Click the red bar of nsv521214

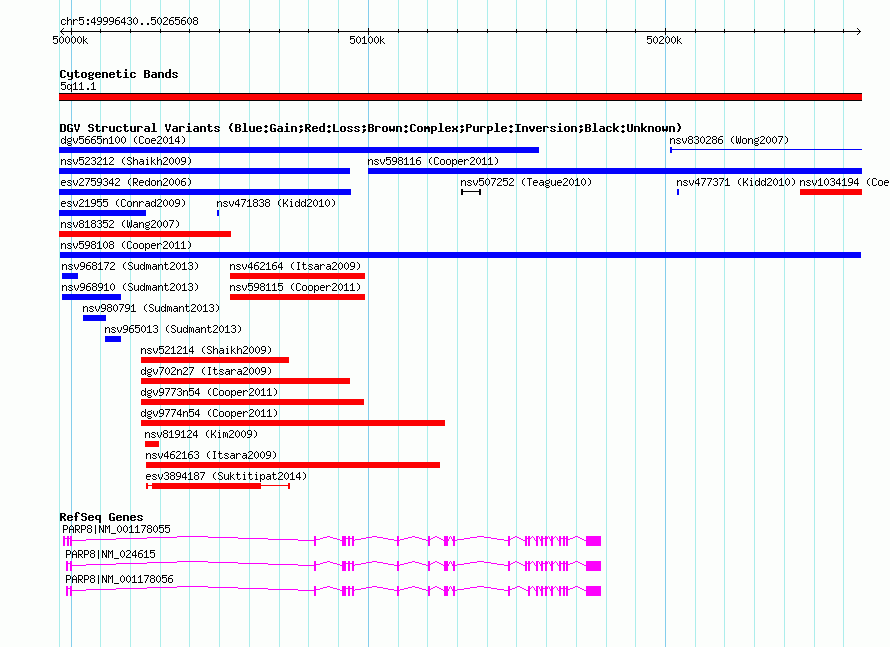tap(215, 360)
